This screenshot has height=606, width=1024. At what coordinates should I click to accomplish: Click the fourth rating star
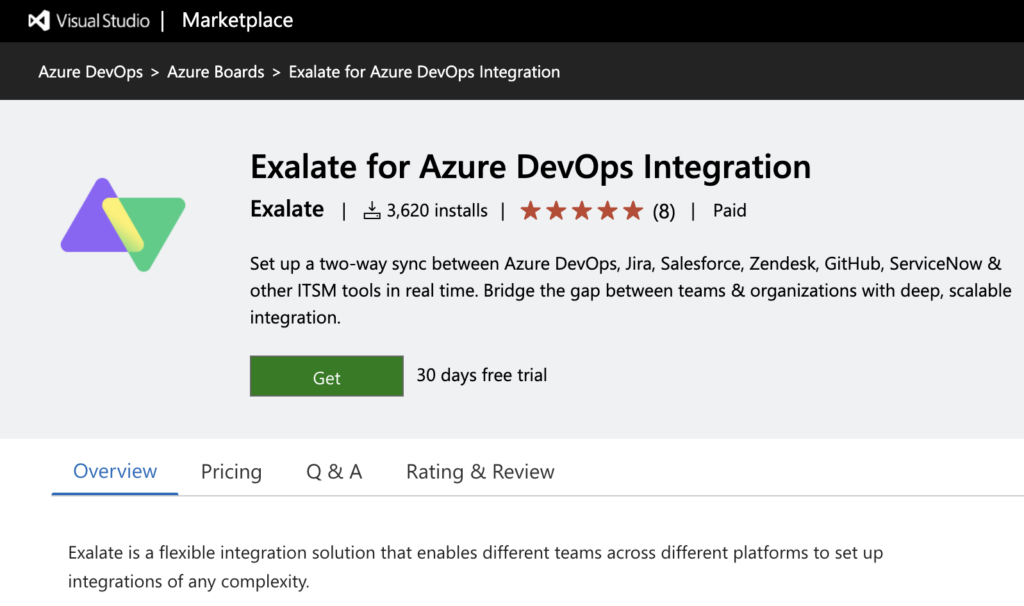coord(607,210)
